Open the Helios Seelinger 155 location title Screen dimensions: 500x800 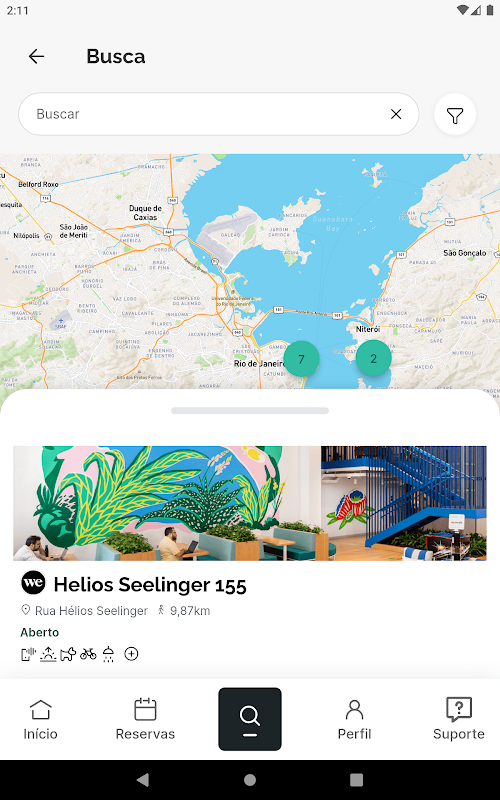pos(150,585)
